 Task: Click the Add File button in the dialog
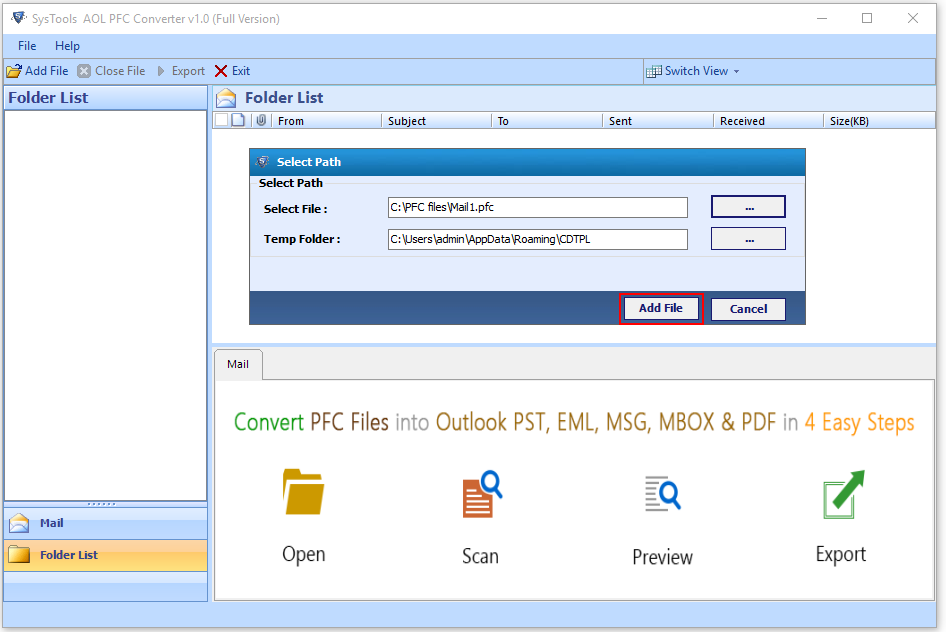tap(661, 308)
